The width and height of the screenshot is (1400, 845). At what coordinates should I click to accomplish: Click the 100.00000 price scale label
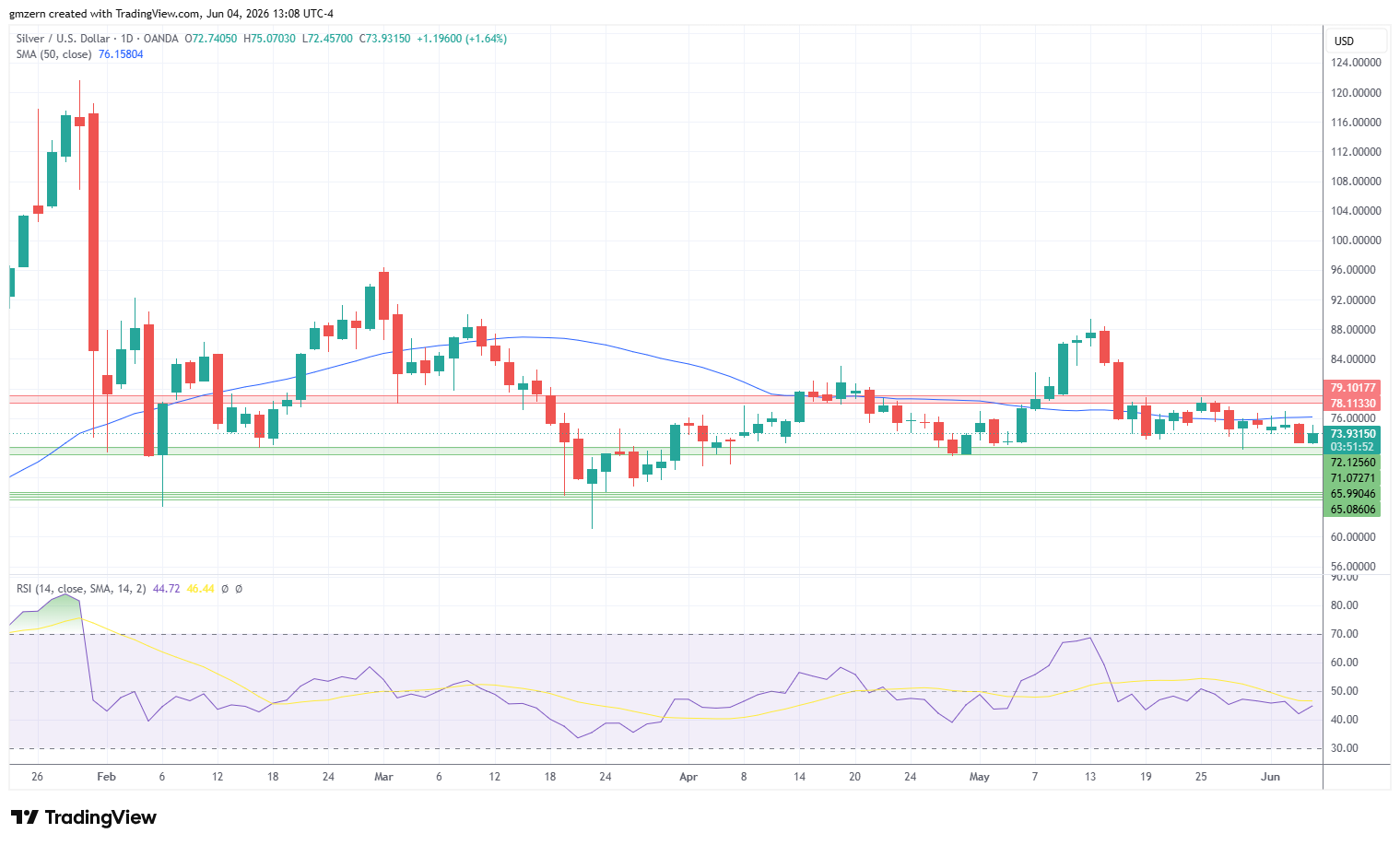[1355, 241]
